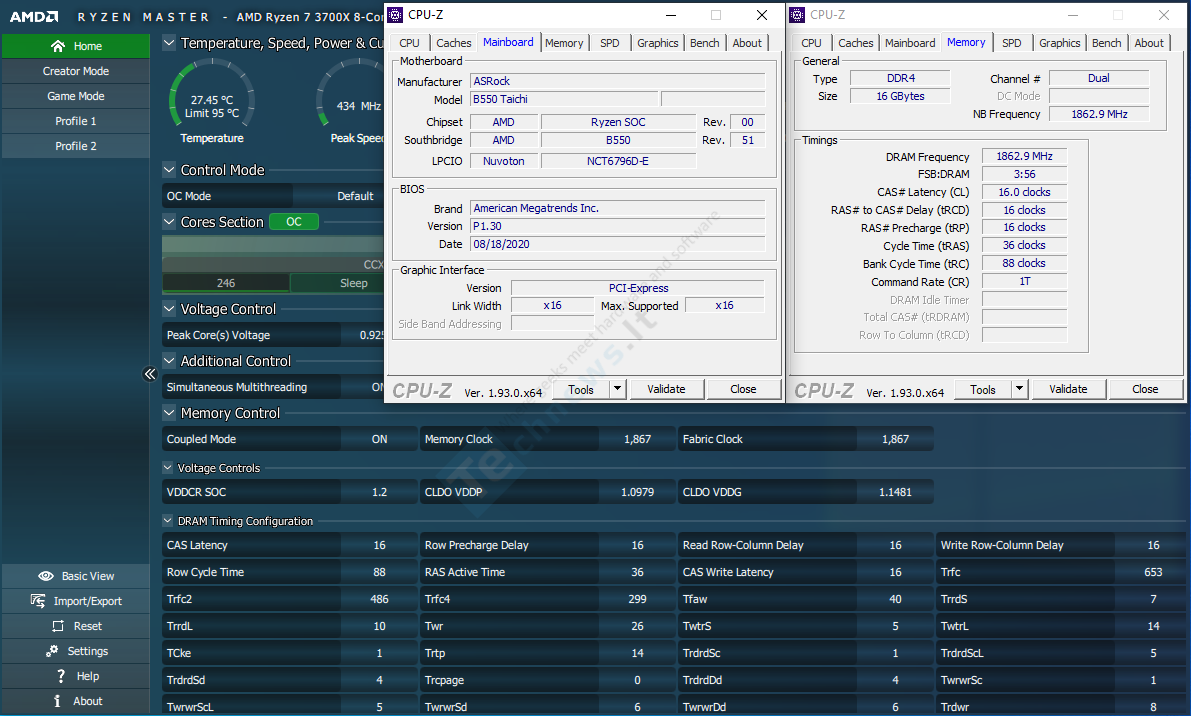Open the SPD tab in Memory window
The height and width of the screenshot is (716, 1191).
pos(1012,43)
